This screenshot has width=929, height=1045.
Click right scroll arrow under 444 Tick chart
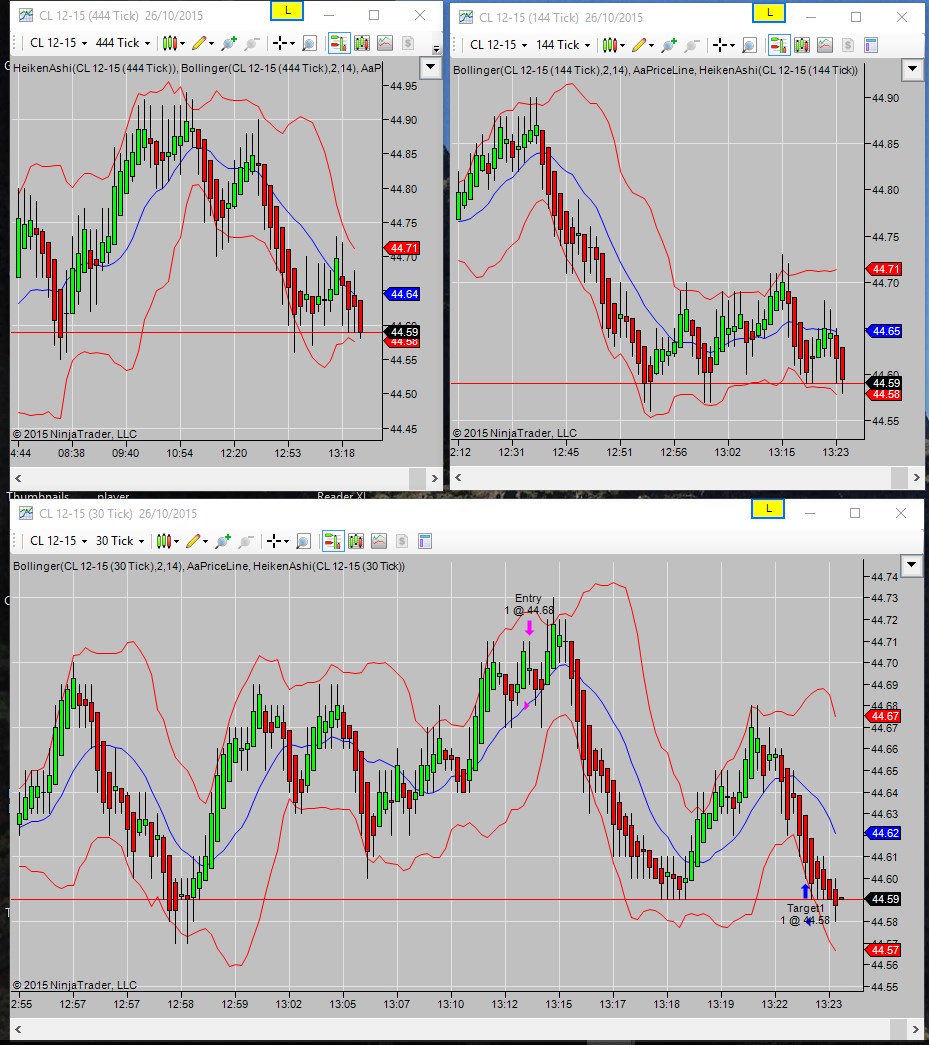pos(435,479)
